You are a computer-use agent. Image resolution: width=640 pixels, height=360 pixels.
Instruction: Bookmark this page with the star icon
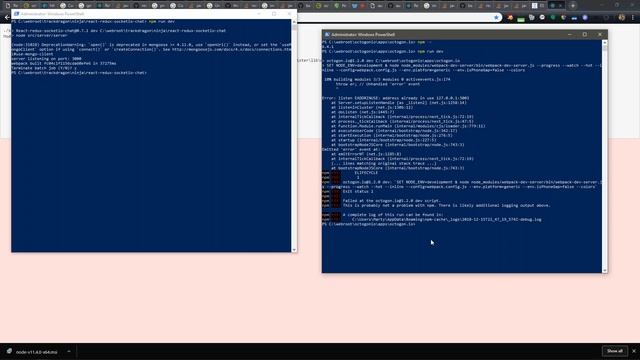(x=496, y=18)
